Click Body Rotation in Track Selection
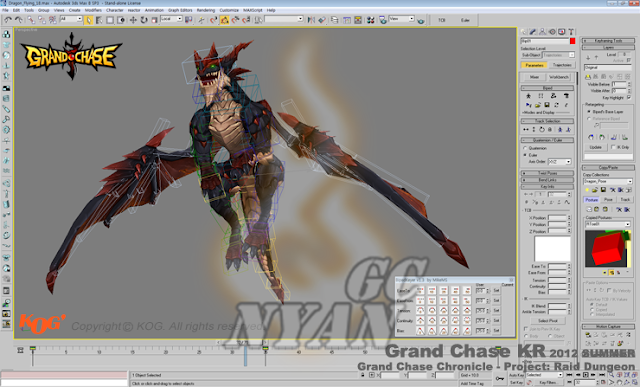The width and height of the screenshot is (640, 387). click(x=542, y=130)
